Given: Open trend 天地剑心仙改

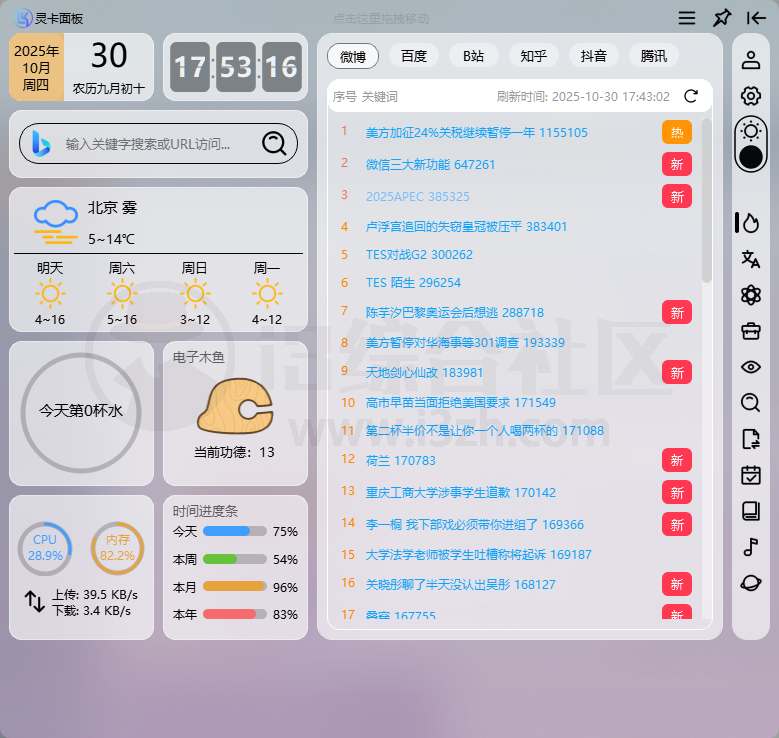Looking at the screenshot, I should (x=424, y=372).
